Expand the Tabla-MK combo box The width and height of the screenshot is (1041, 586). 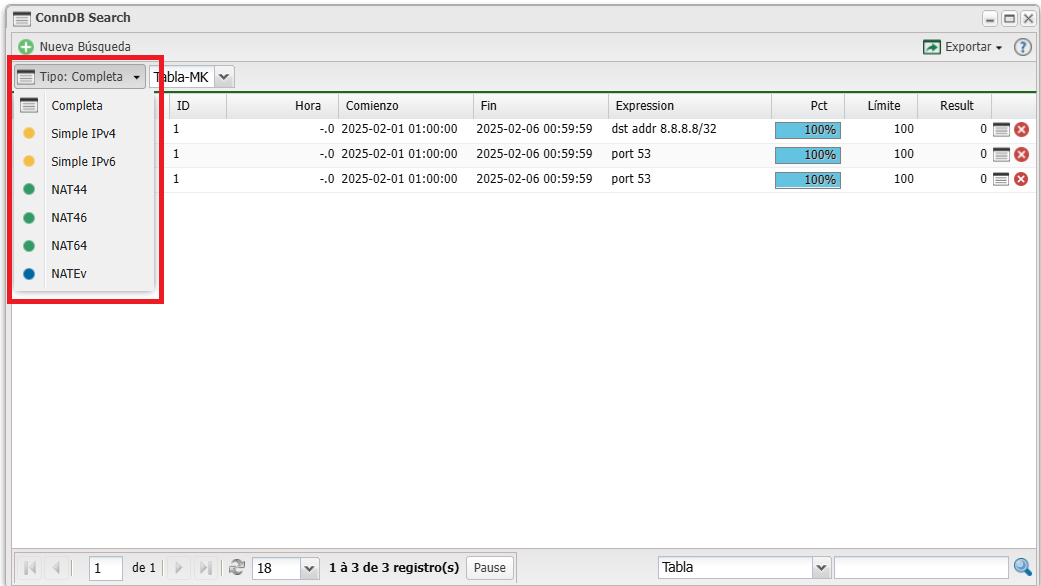pyautogui.click(x=224, y=77)
